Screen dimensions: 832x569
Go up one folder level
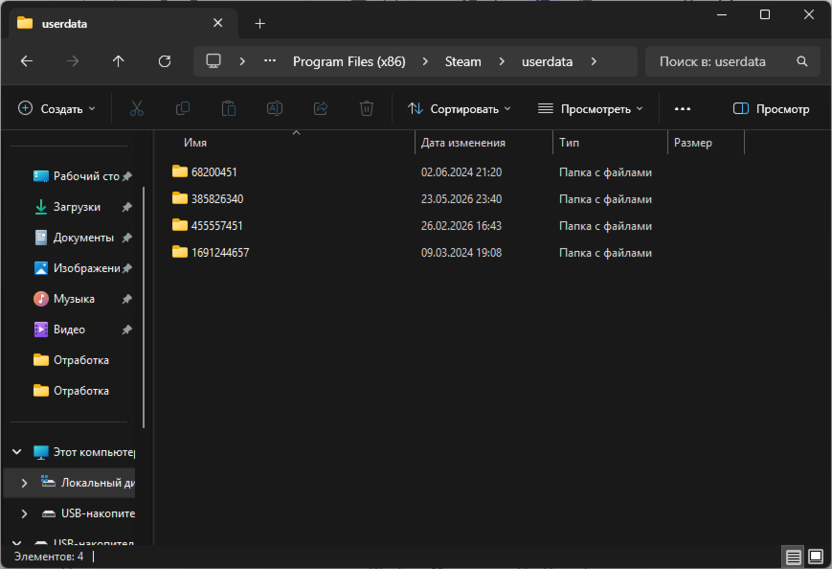(118, 62)
